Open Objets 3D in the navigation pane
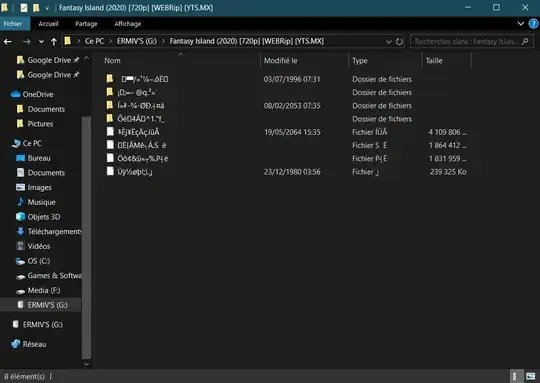Screen dimensions: 540x383 (x=44, y=217)
